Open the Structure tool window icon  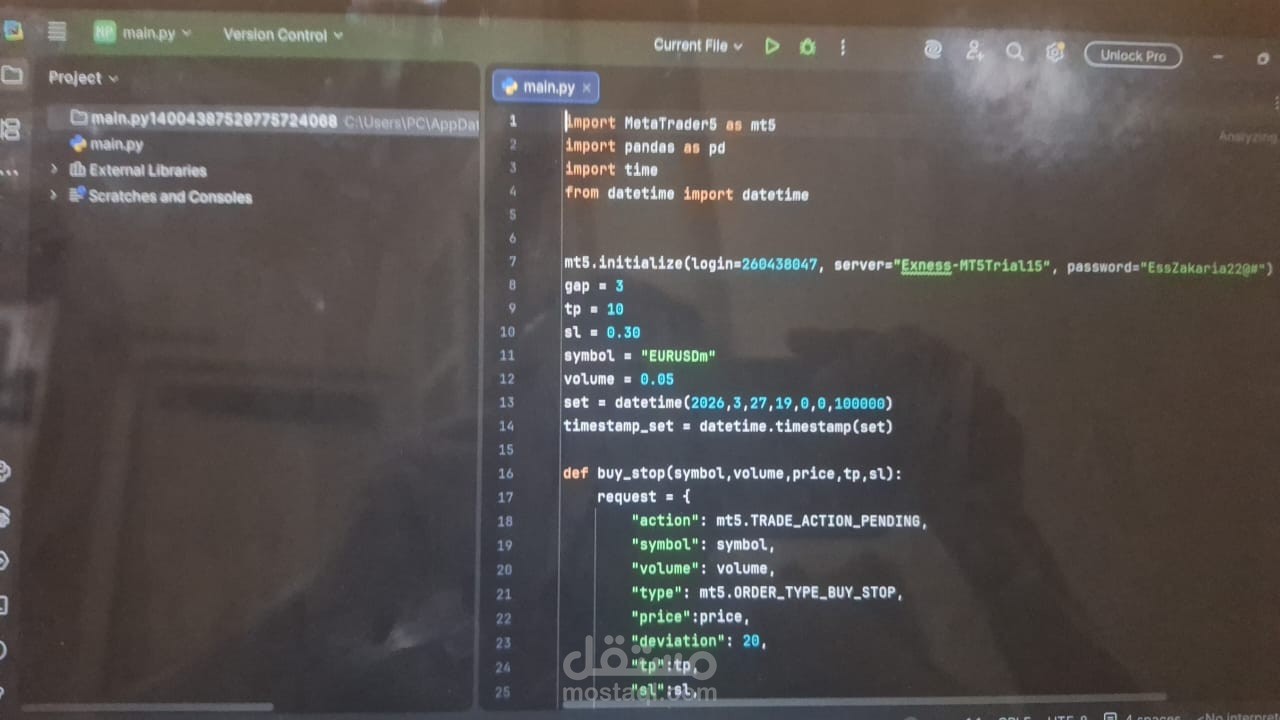coord(10,128)
